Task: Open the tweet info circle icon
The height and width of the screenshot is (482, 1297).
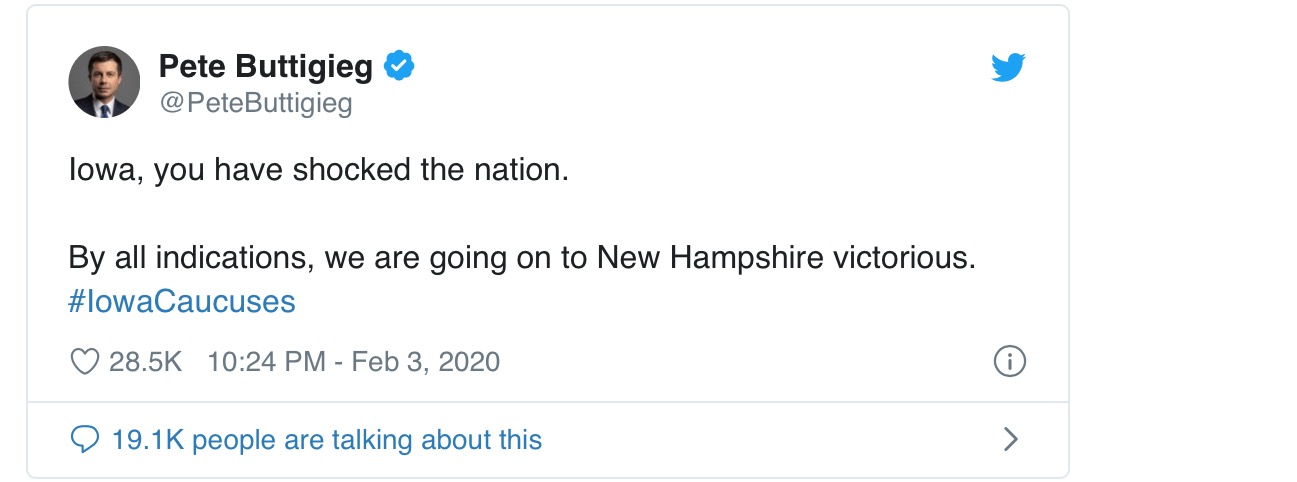Action: click(x=1009, y=361)
